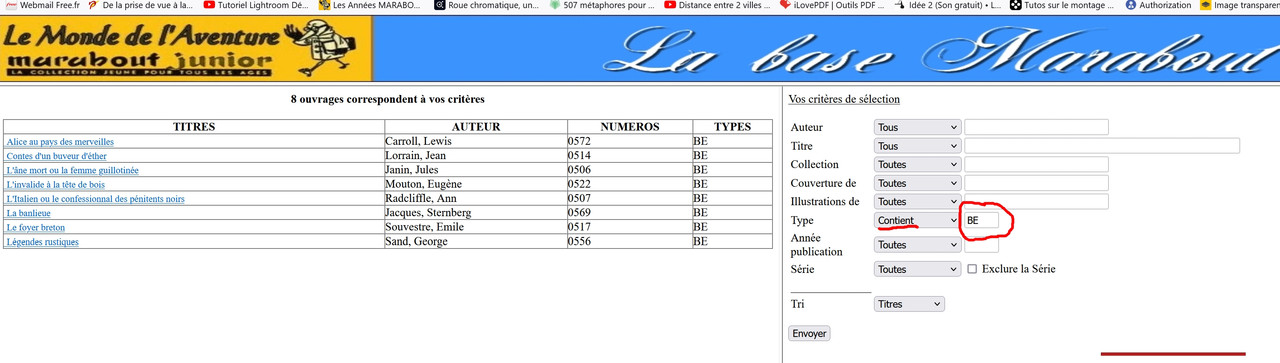Select author cell 'Carroll, Lewis'
Screen dimensions: 1280x363
[476, 141]
